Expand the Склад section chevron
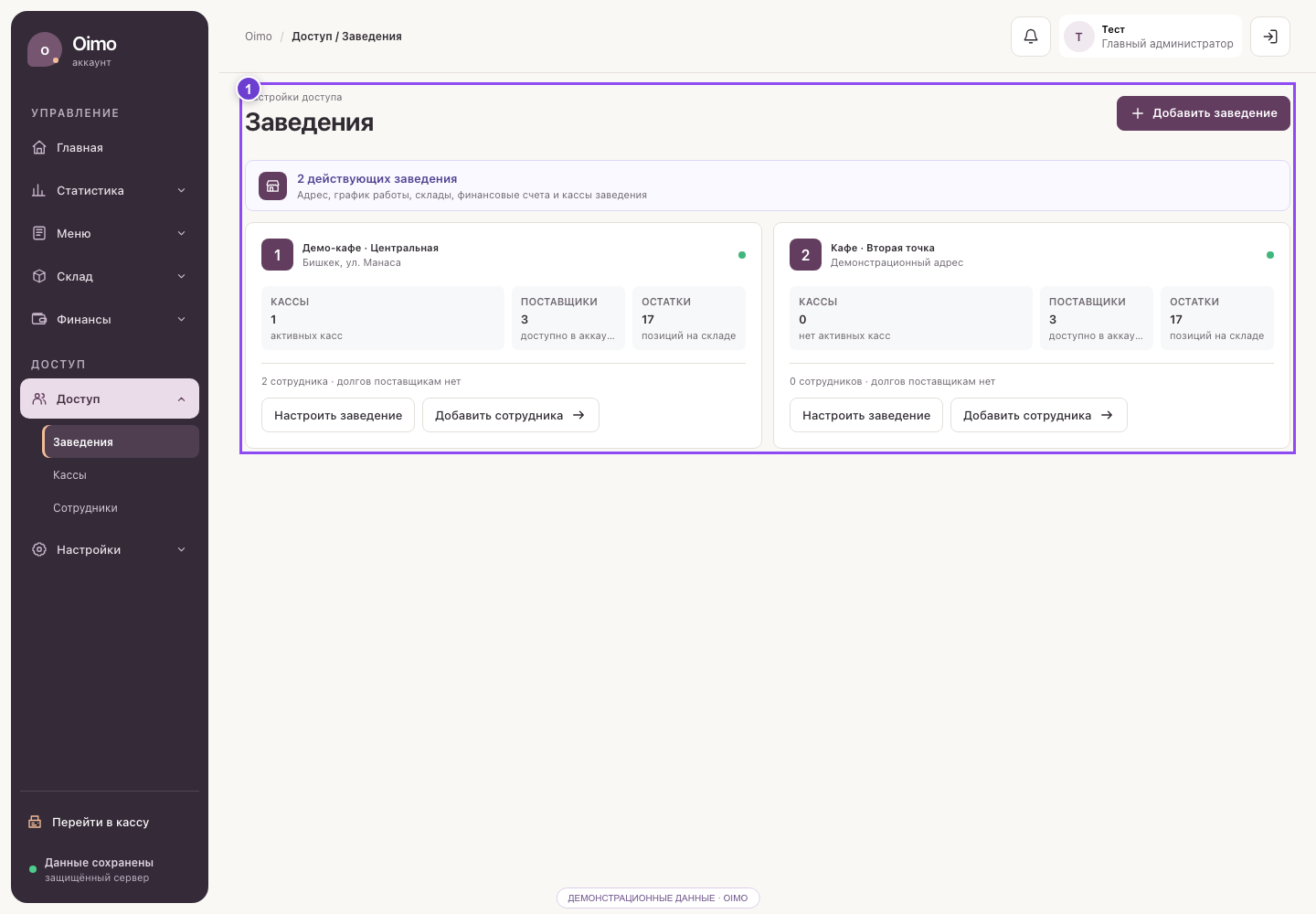1316x914 pixels. tap(181, 276)
